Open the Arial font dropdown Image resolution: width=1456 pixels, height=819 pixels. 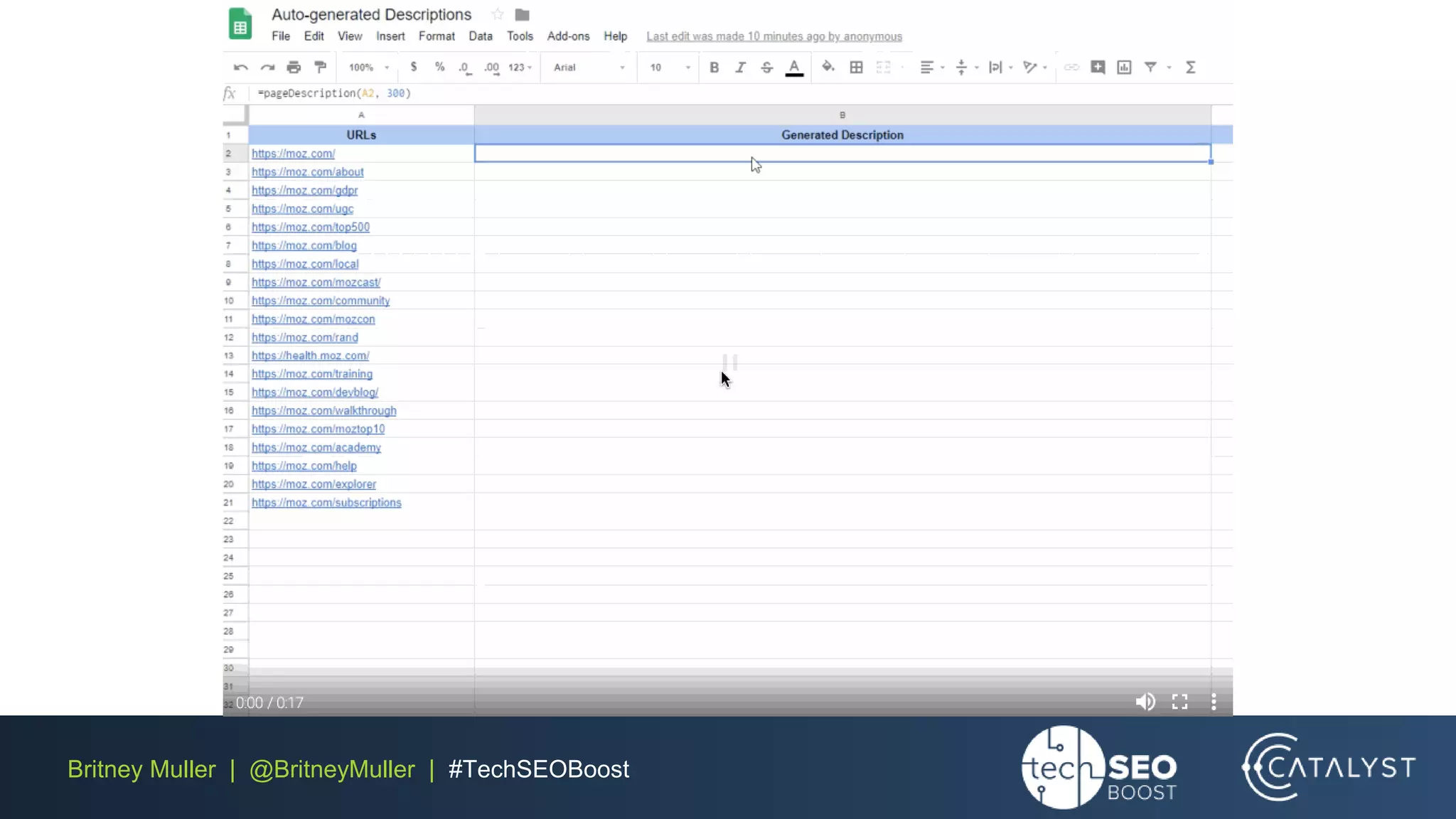(x=589, y=68)
